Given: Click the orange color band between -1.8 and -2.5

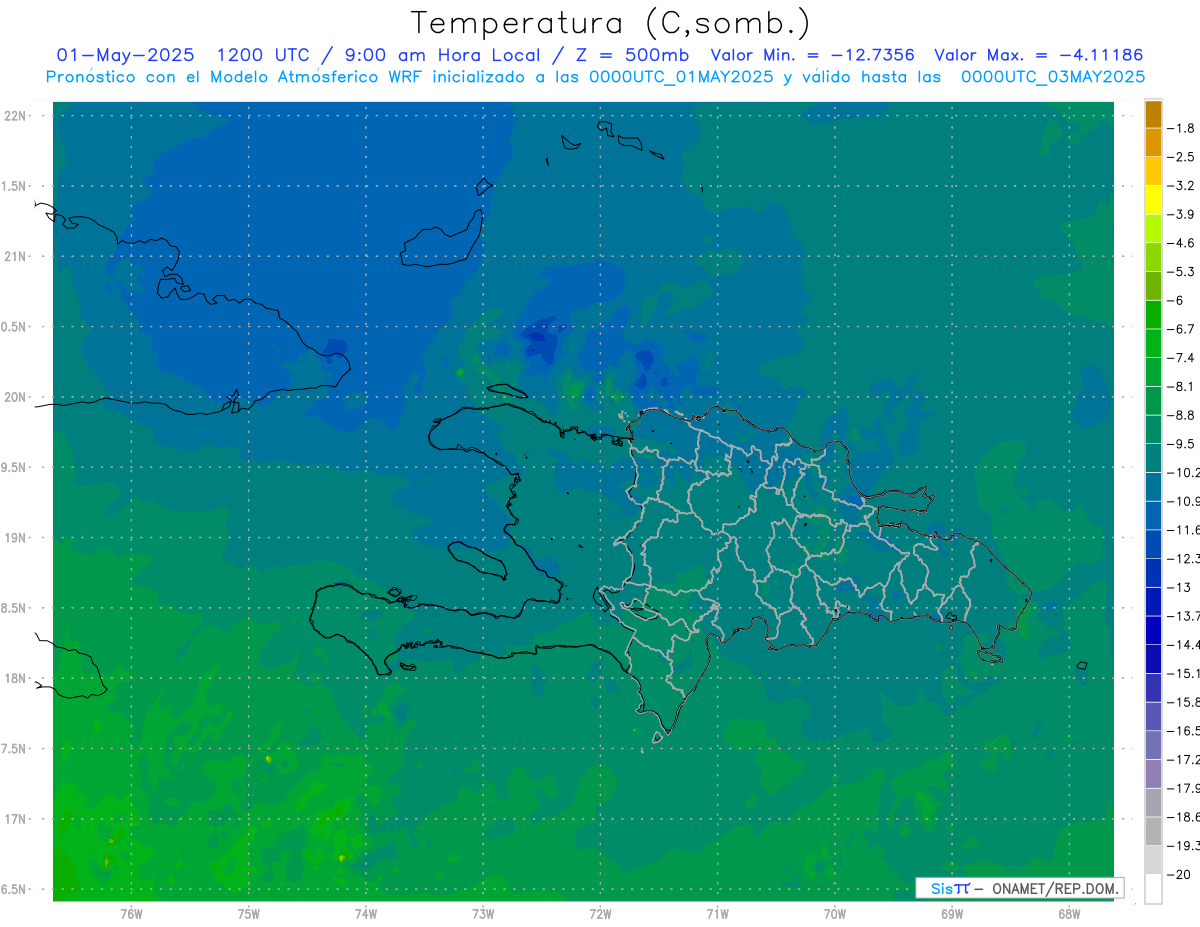Looking at the screenshot, I should [1153, 142].
